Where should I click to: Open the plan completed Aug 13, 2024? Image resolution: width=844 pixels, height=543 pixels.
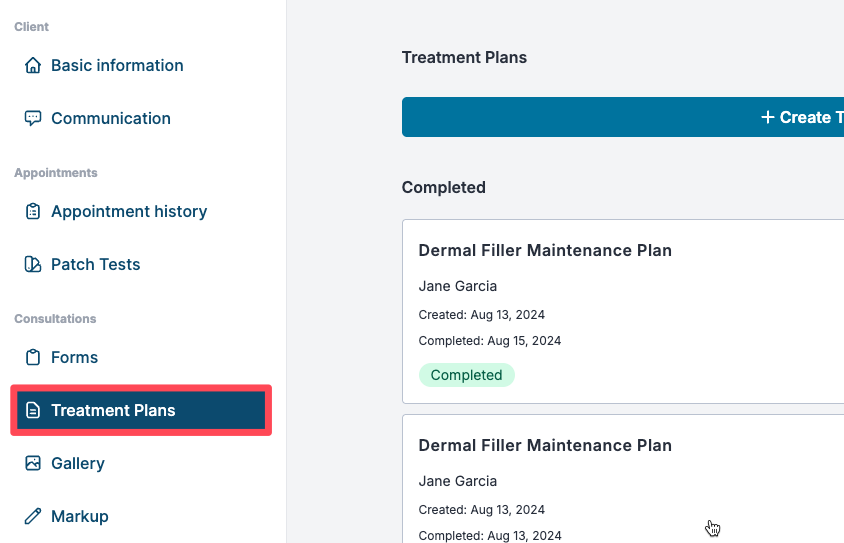click(545, 446)
